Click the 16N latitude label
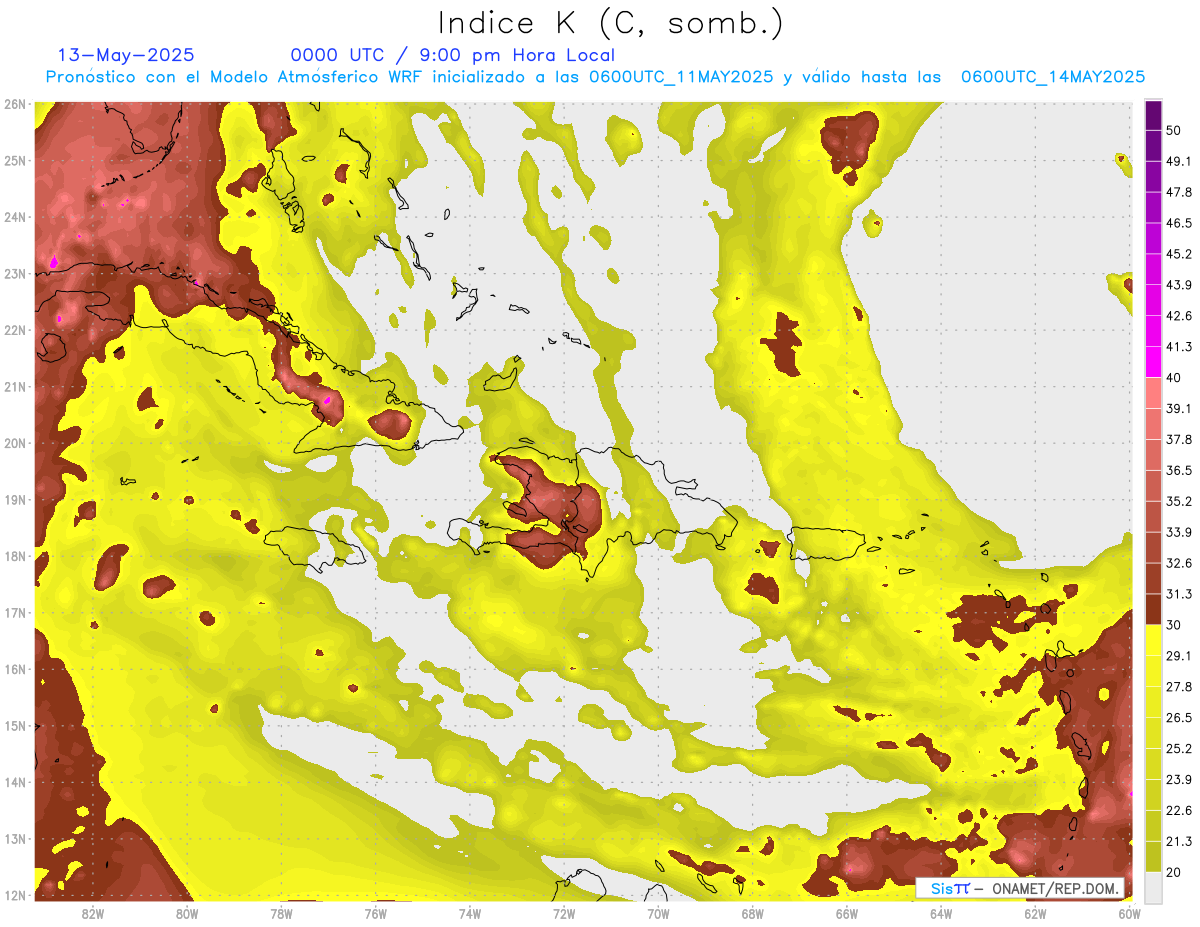The width and height of the screenshot is (1200, 927). click(15, 669)
